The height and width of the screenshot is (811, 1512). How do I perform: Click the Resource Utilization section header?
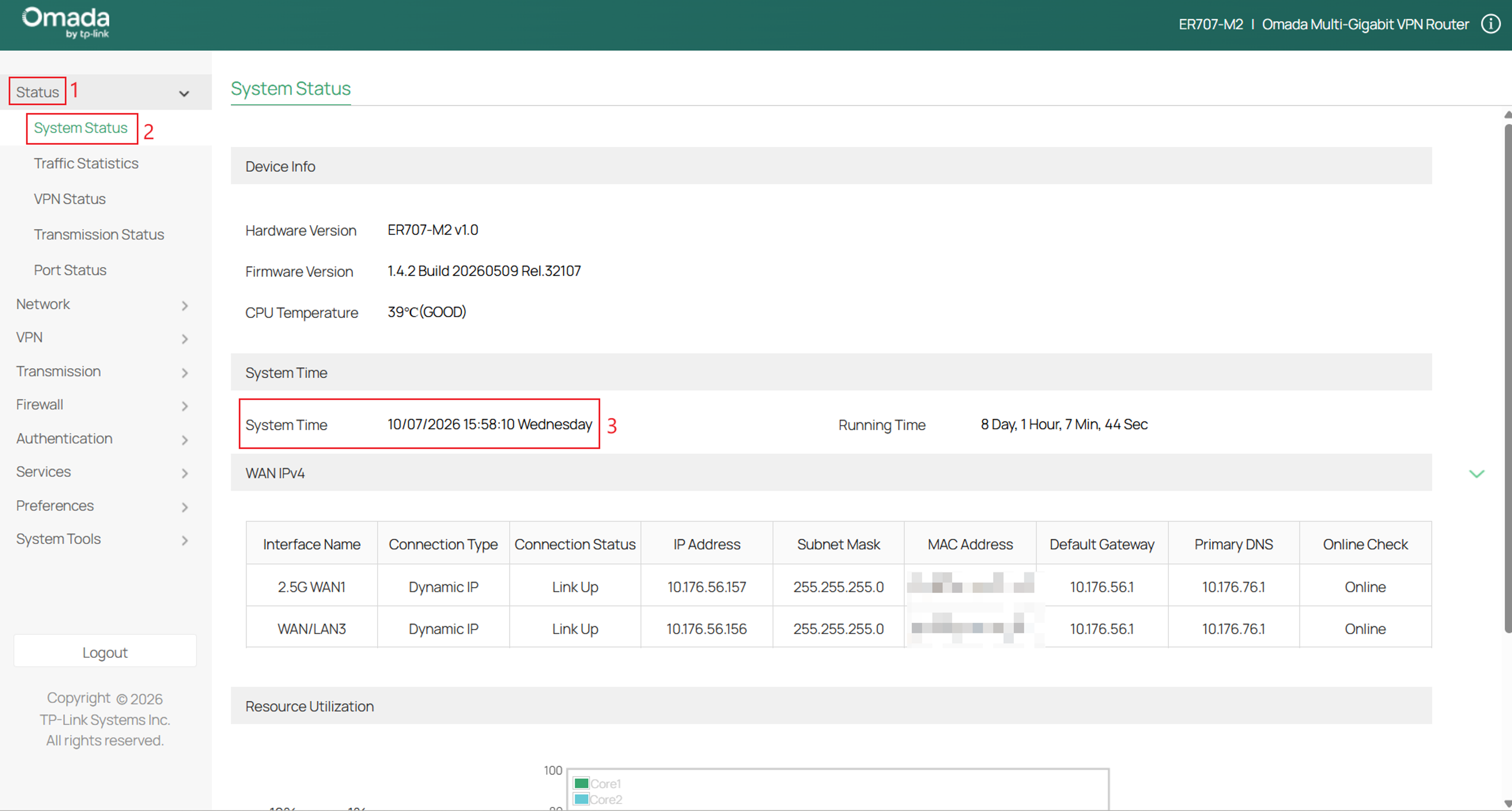tap(831, 705)
